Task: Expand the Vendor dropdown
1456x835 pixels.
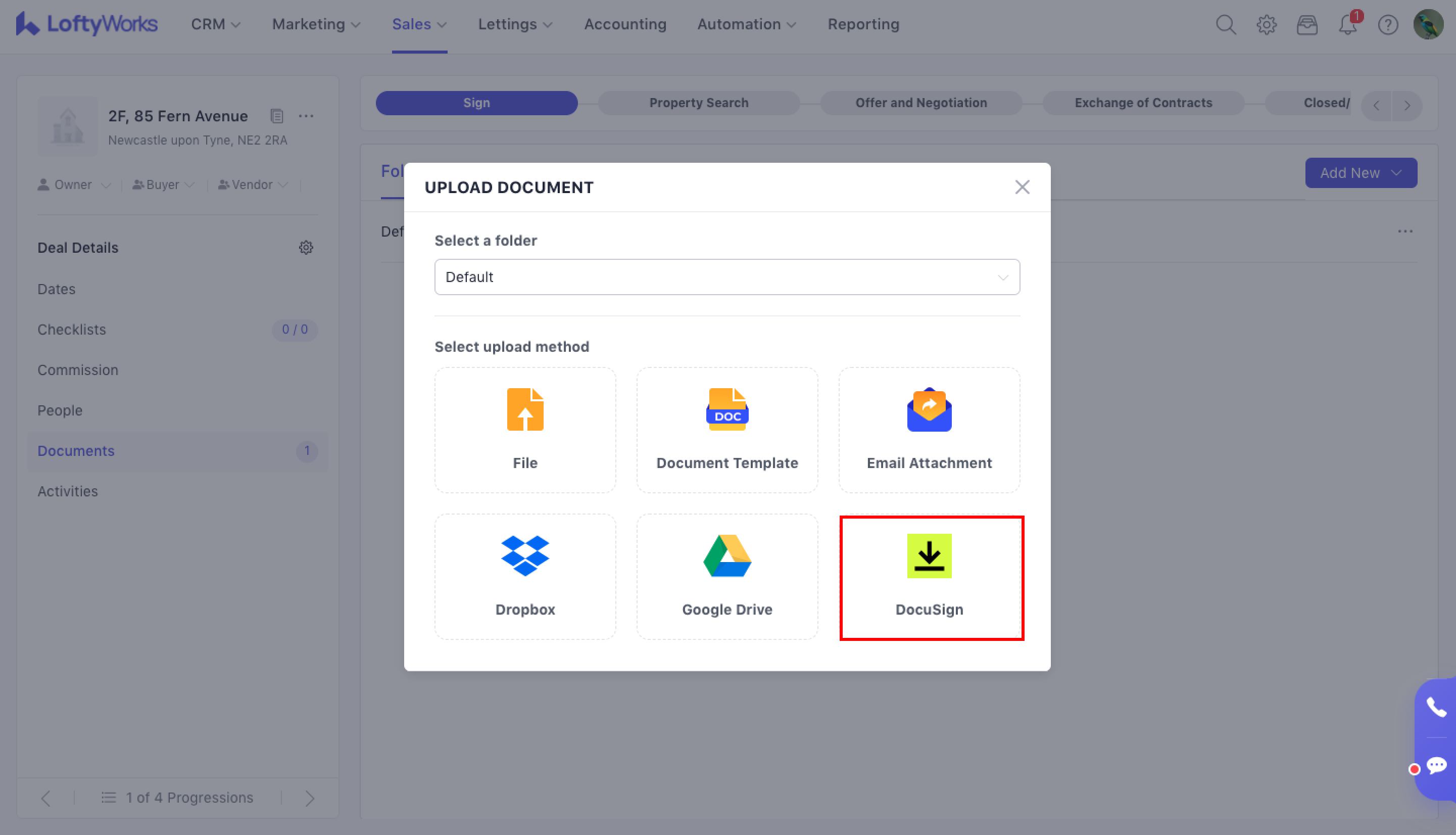Action: click(253, 184)
